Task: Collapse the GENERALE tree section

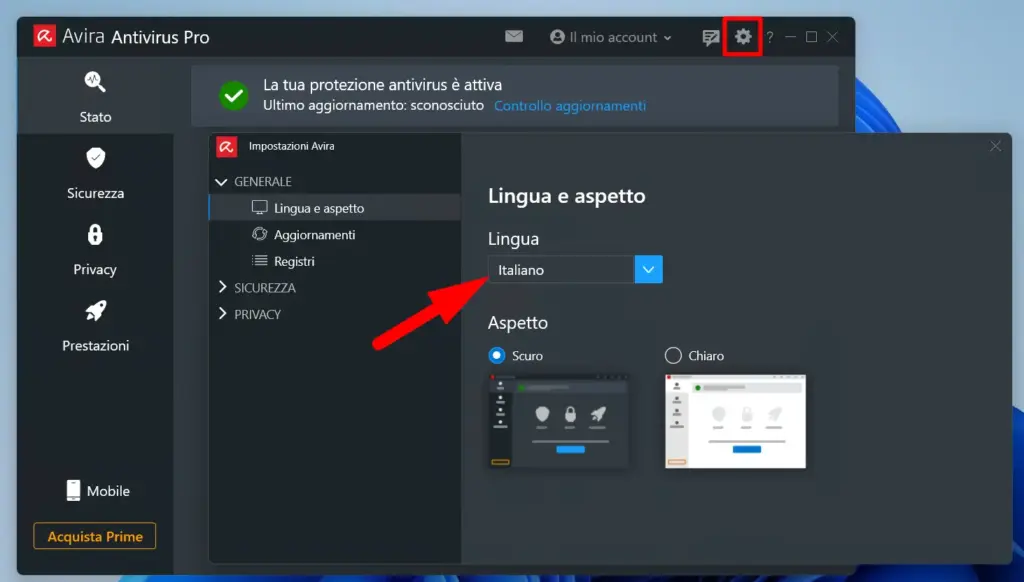Action: (221, 182)
